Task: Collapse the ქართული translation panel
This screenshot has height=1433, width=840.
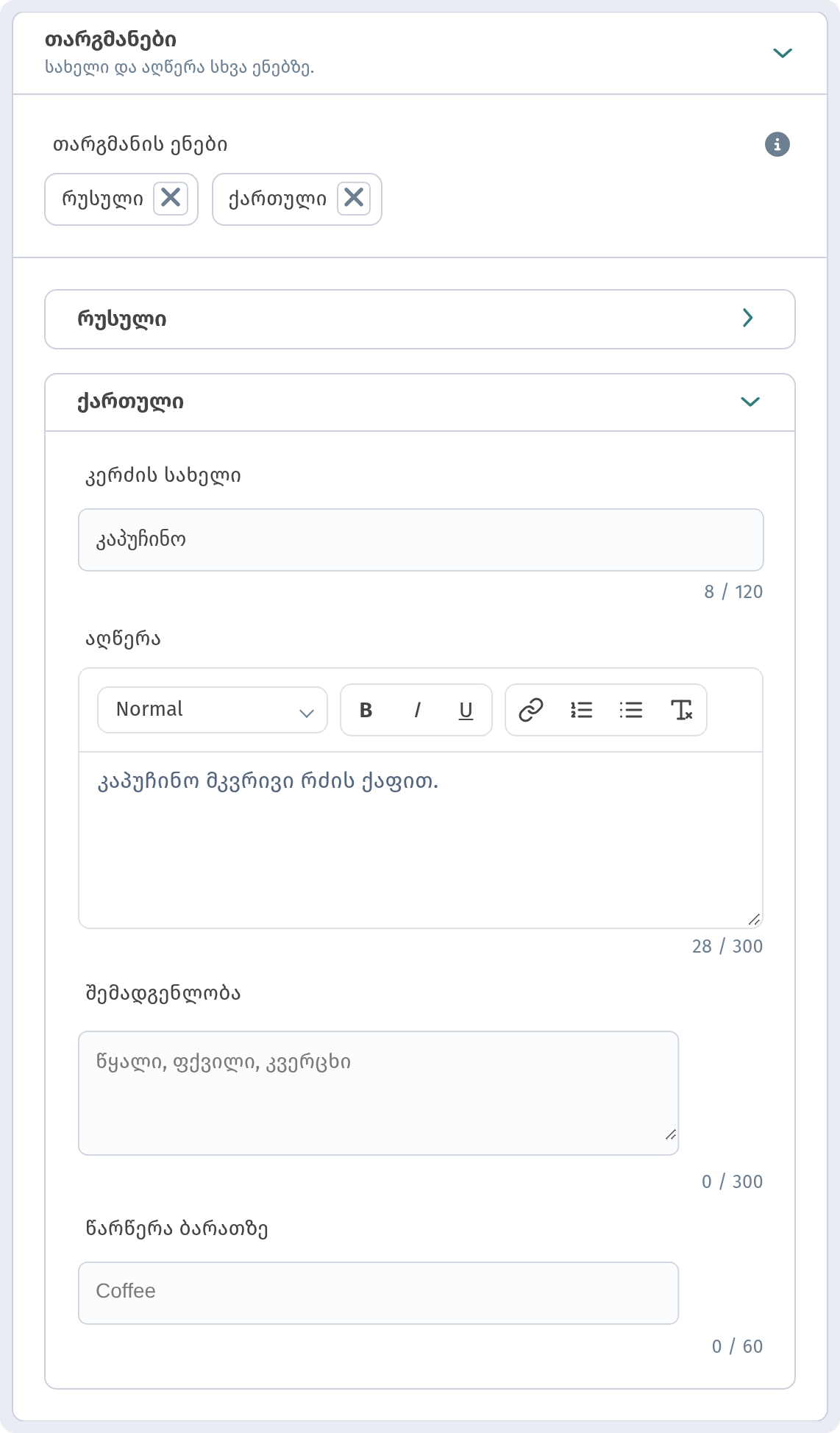Action: tap(420, 402)
